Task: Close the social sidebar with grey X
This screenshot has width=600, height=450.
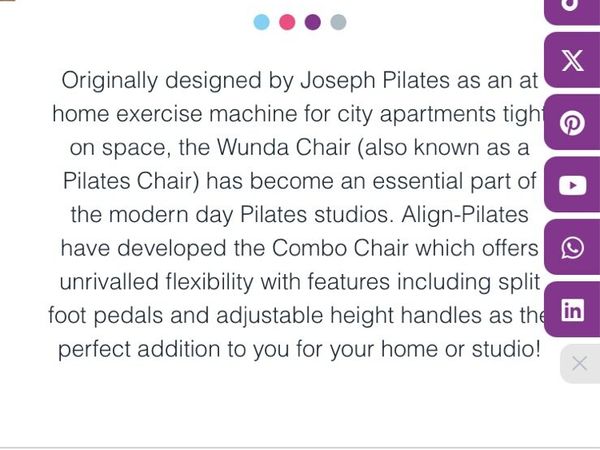Action: [x=580, y=364]
